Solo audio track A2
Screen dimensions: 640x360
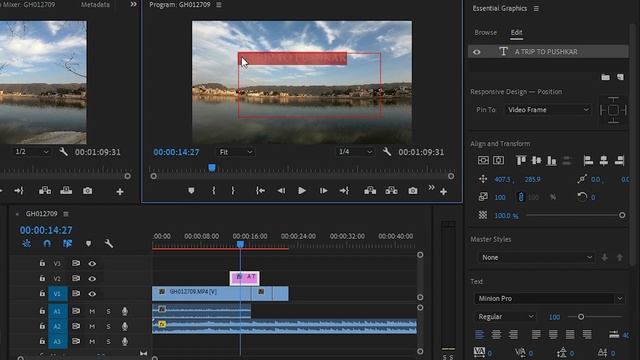(108, 327)
